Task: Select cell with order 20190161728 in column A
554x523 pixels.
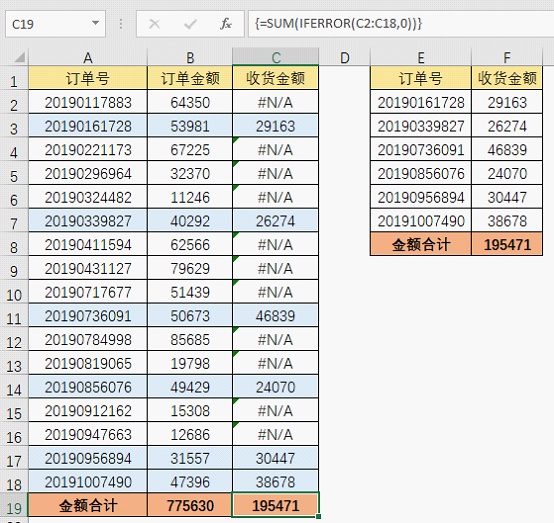Action: [x=88, y=126]
